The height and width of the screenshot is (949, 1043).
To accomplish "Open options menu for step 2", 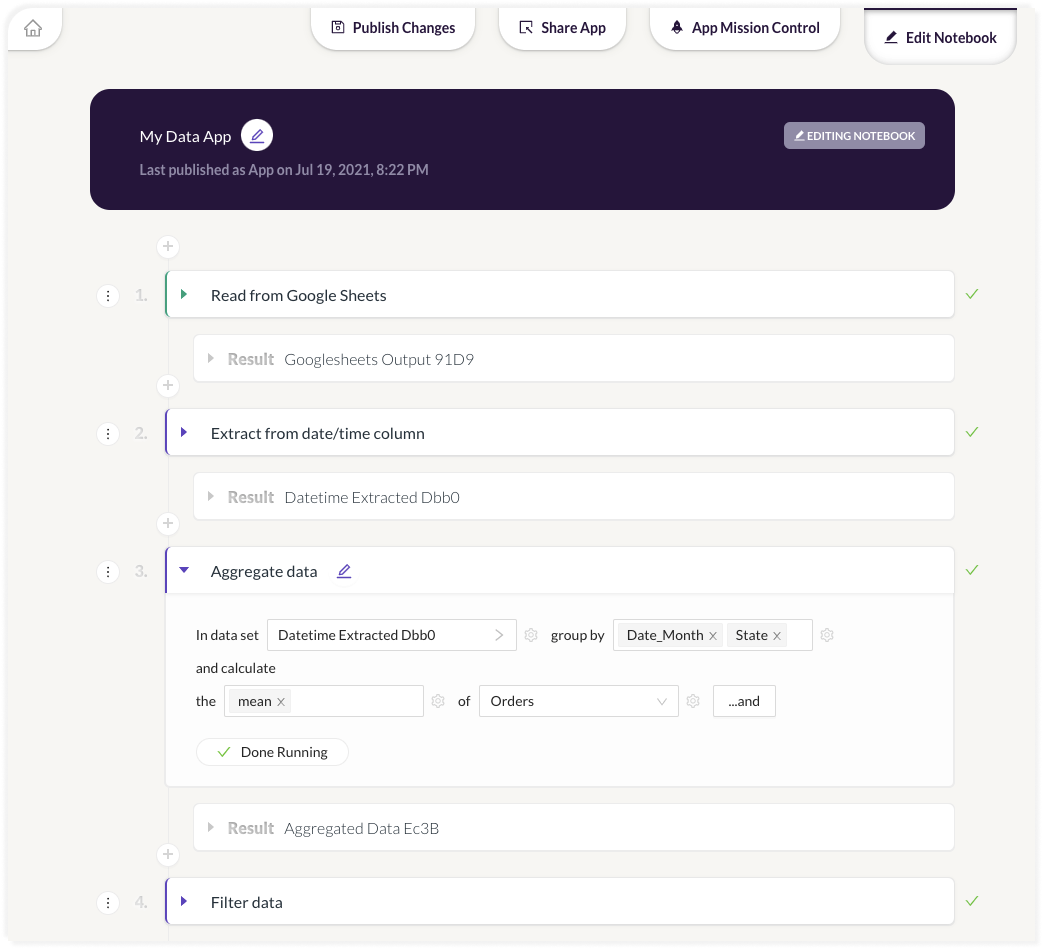I will click(x=108, y=434).
